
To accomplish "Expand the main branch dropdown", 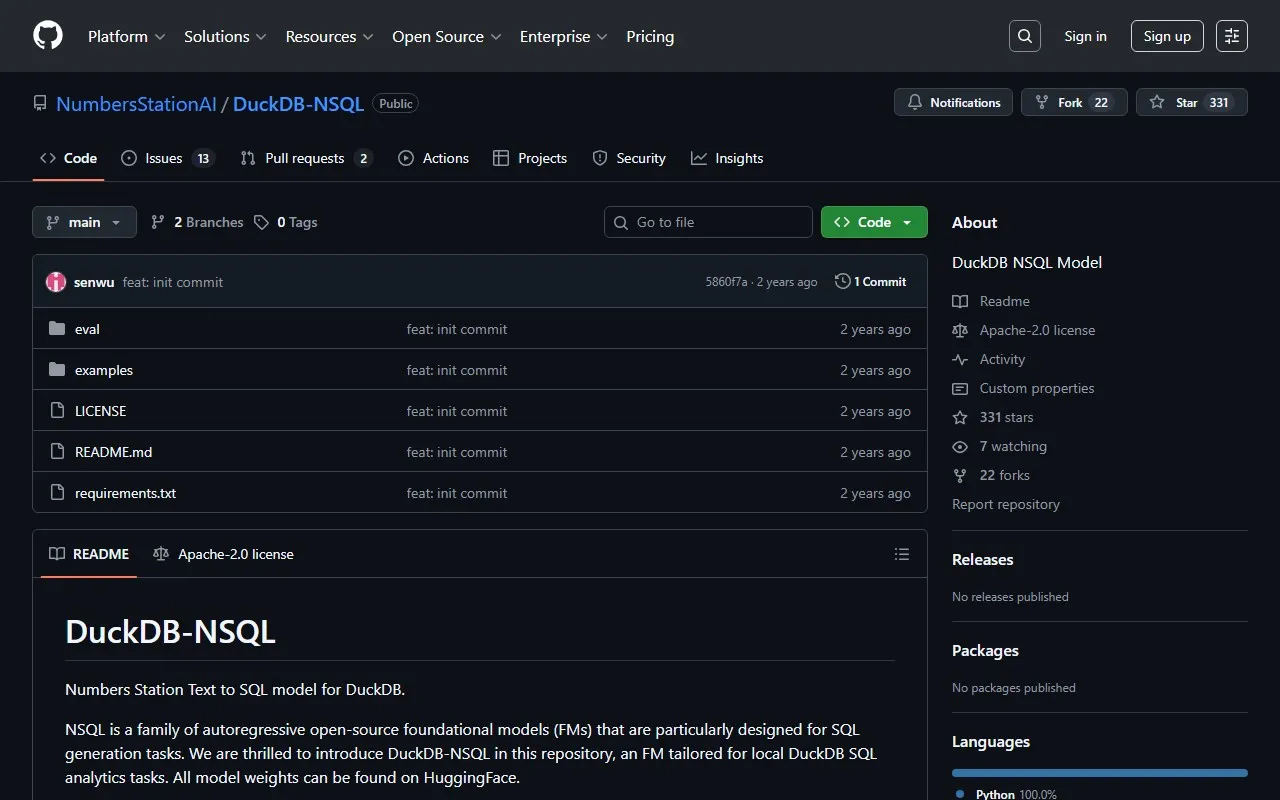I will click(84, 222).
